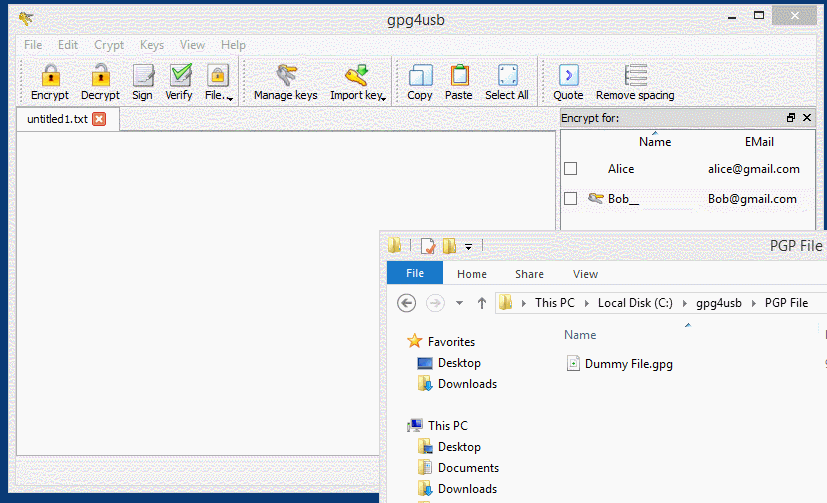Viewport: 827px width, 503px height.
Task: Open the Explorer File ribbon tab
Action: 415,273
